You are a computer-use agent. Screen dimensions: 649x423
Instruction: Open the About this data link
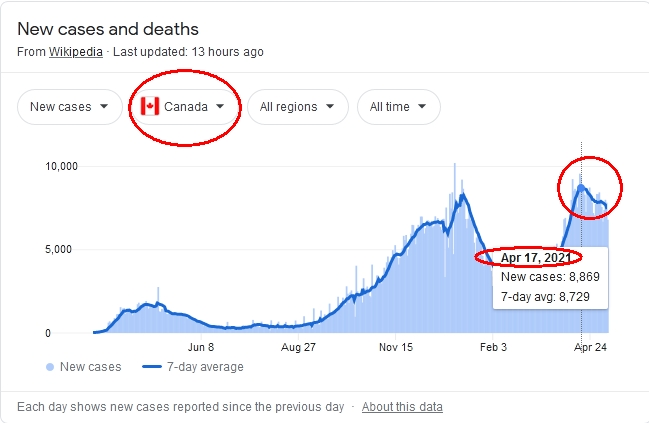pyautogui.click(x=402, y=407)
